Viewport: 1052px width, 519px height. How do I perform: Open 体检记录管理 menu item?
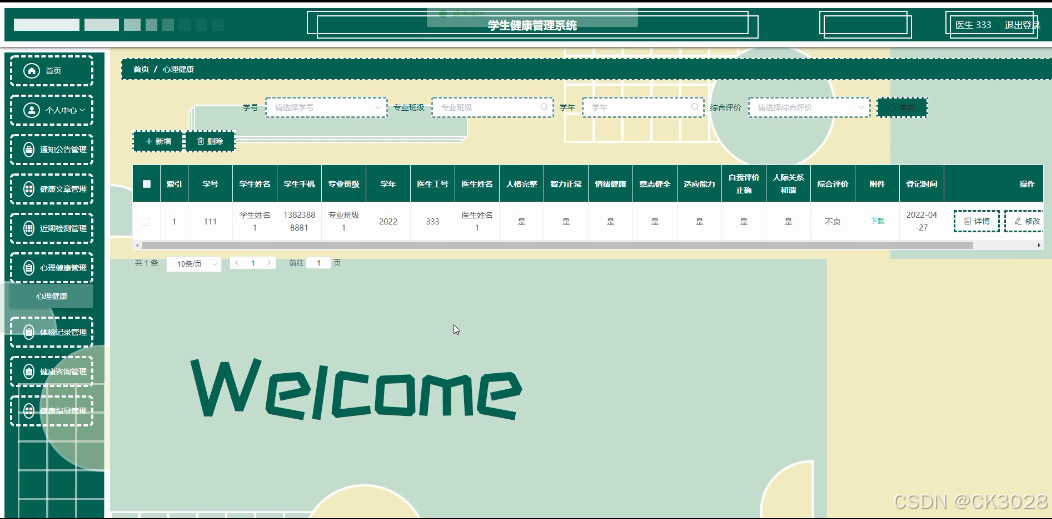click(x=52, y=332)
